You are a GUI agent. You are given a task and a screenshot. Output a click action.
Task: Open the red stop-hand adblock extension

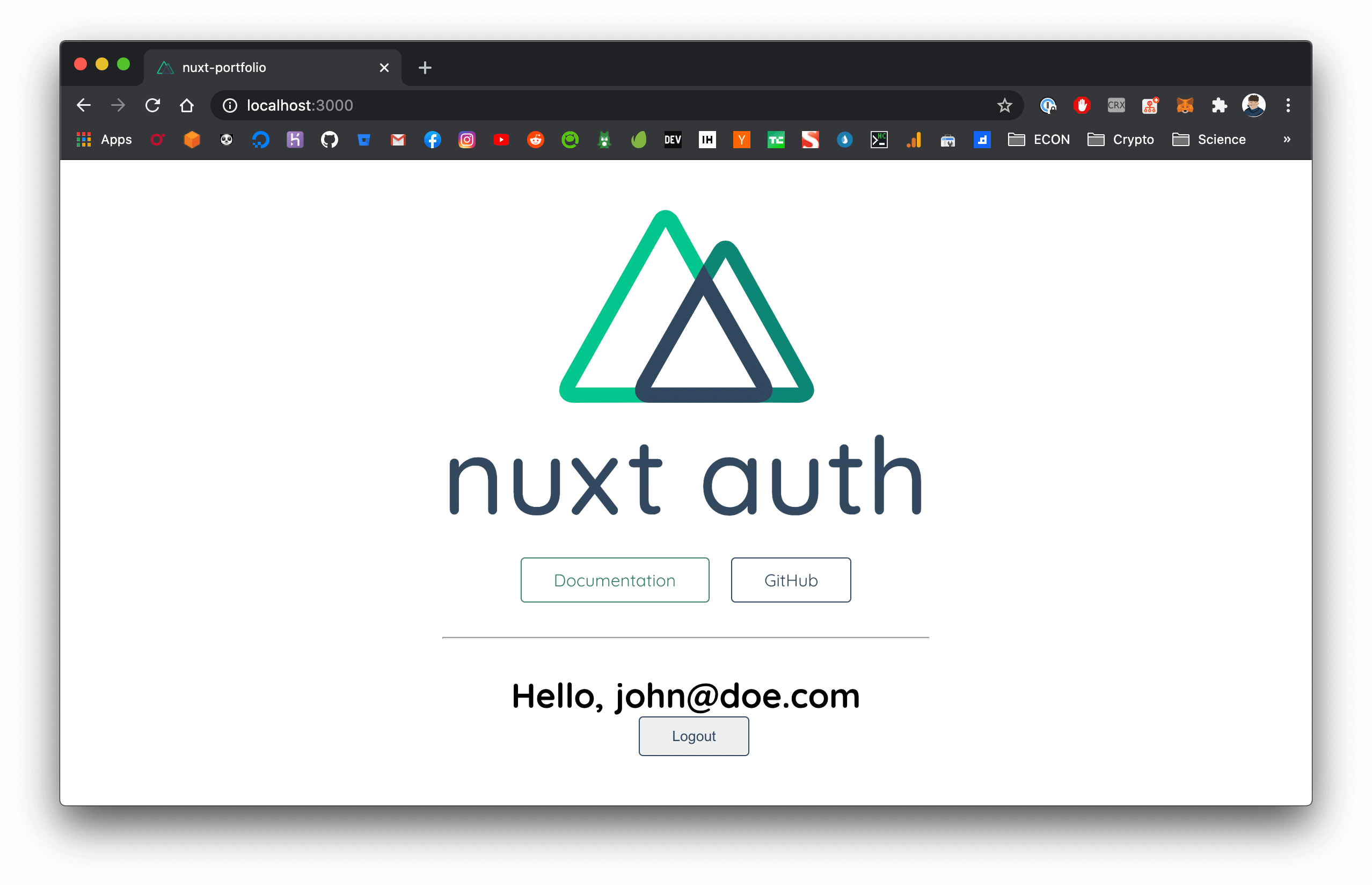(1082, 105)
